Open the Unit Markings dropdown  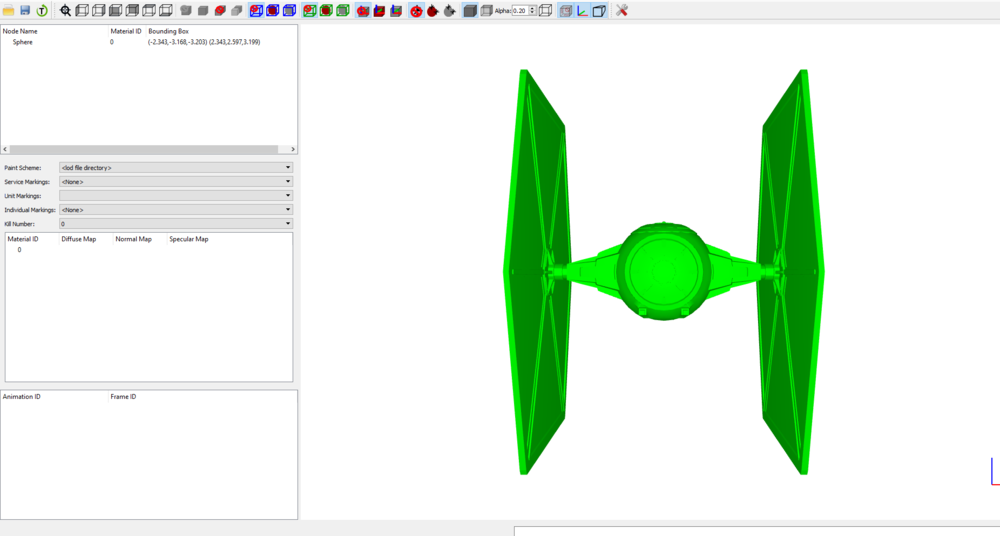click(176, 195)
